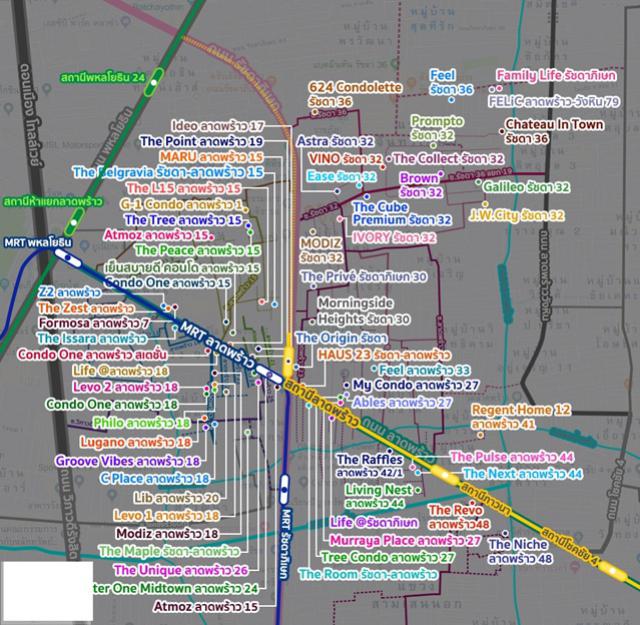
Task: Select 'Feel ลาดพร้าว 33' label
Action: point(424,370)
